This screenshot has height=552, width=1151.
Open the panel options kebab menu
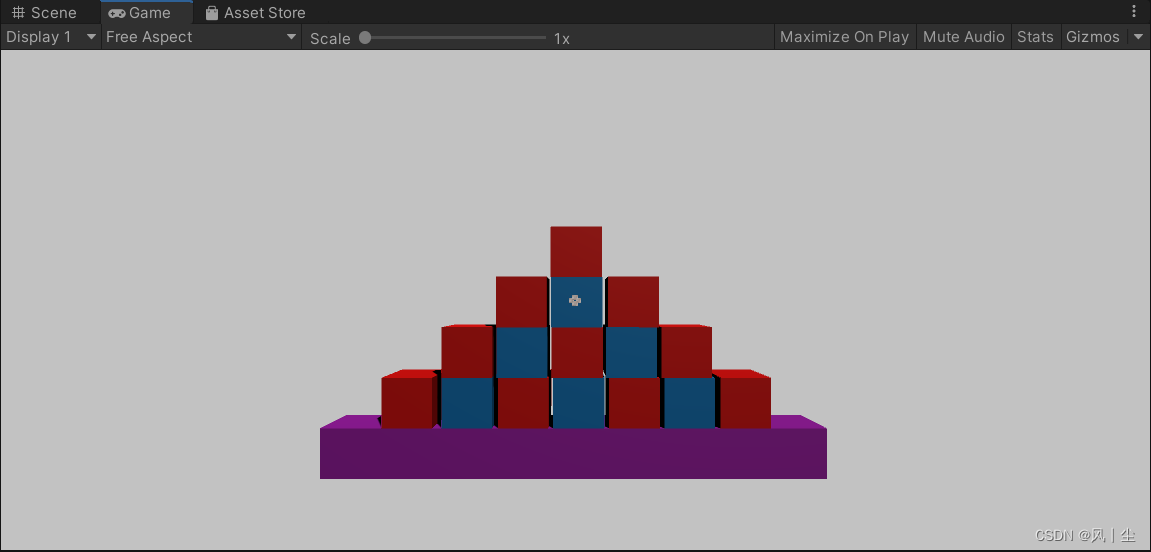click(1135, 12)
